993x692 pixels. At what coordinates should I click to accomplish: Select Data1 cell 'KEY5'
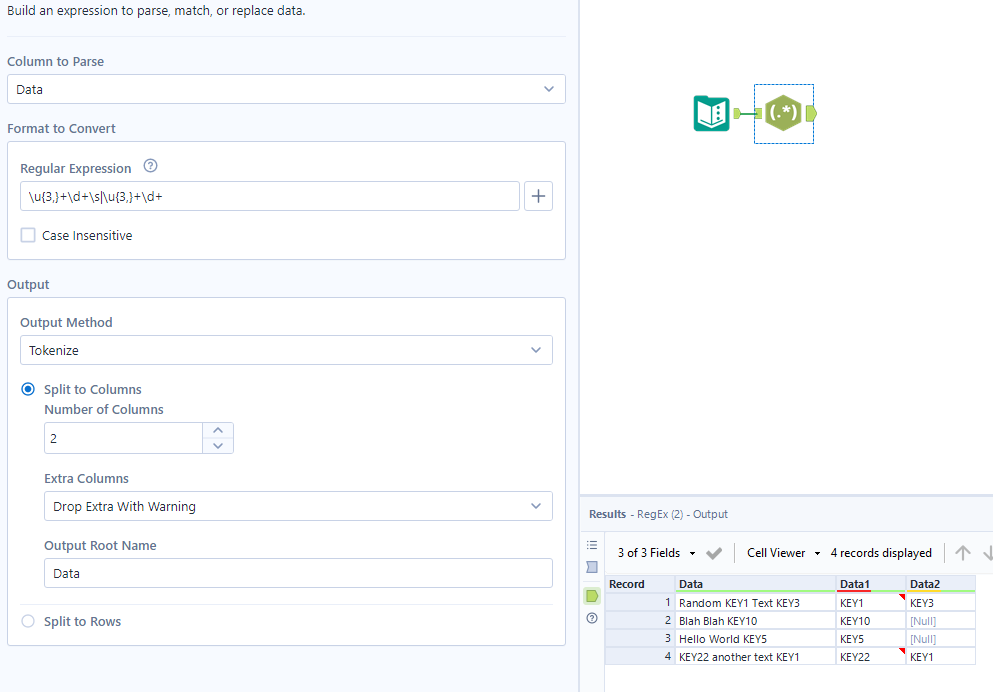[871, 639]
